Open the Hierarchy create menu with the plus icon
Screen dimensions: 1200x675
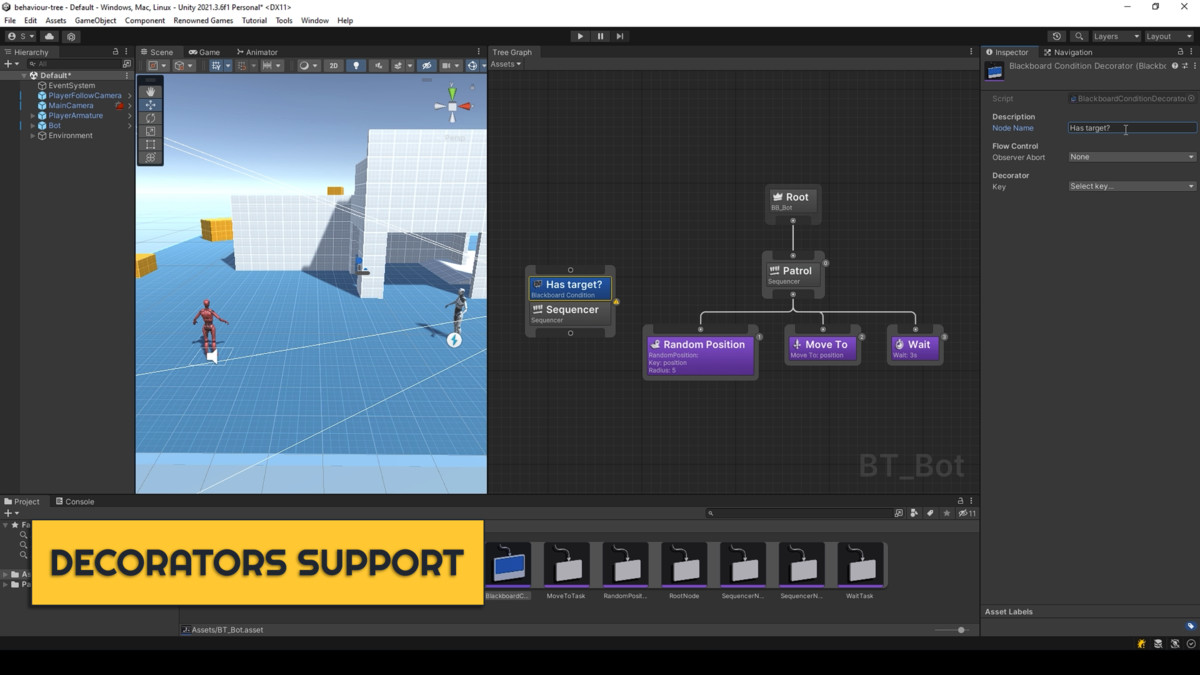[x=8, y=63]
